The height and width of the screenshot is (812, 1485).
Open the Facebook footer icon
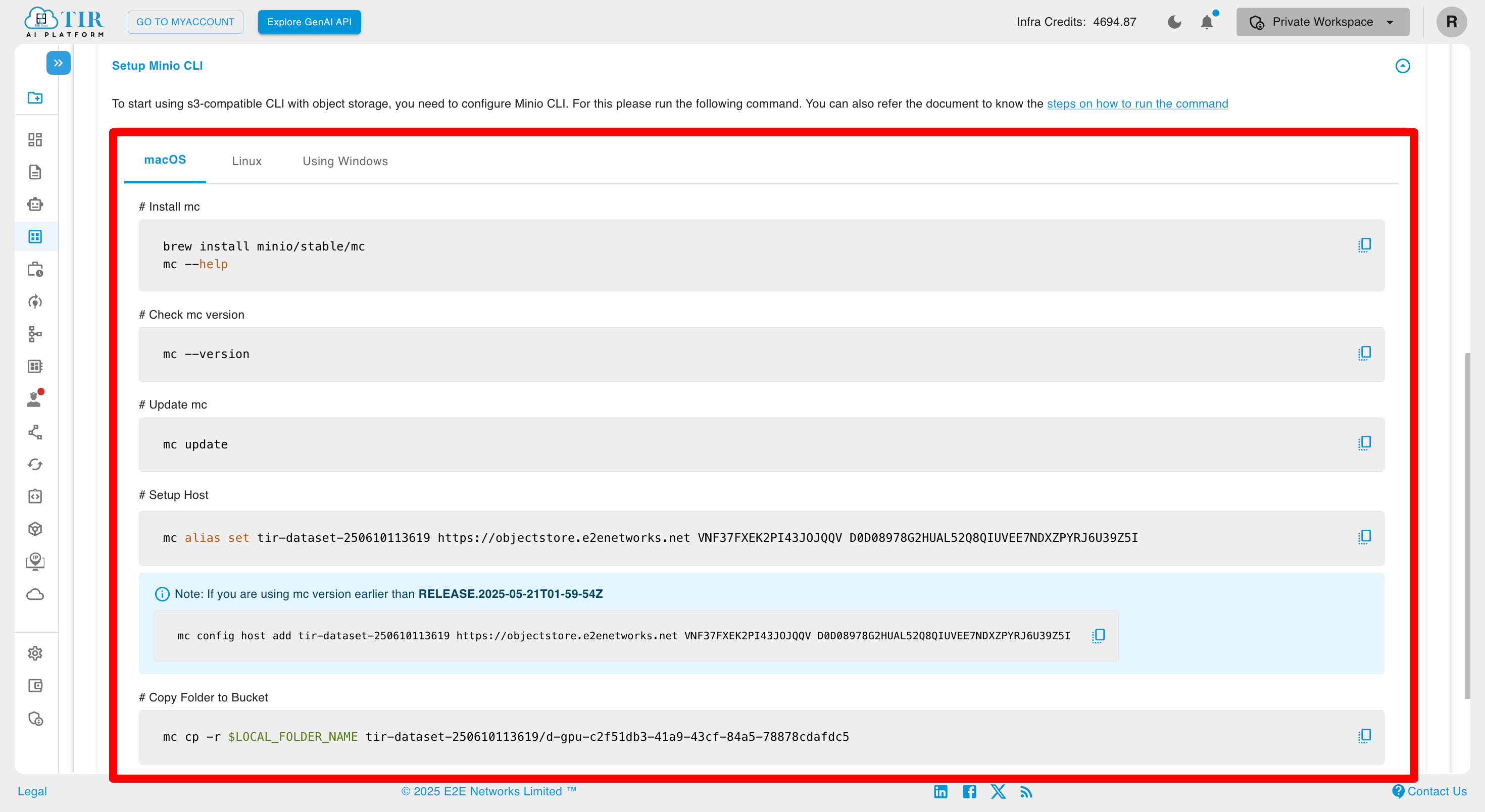969,791
